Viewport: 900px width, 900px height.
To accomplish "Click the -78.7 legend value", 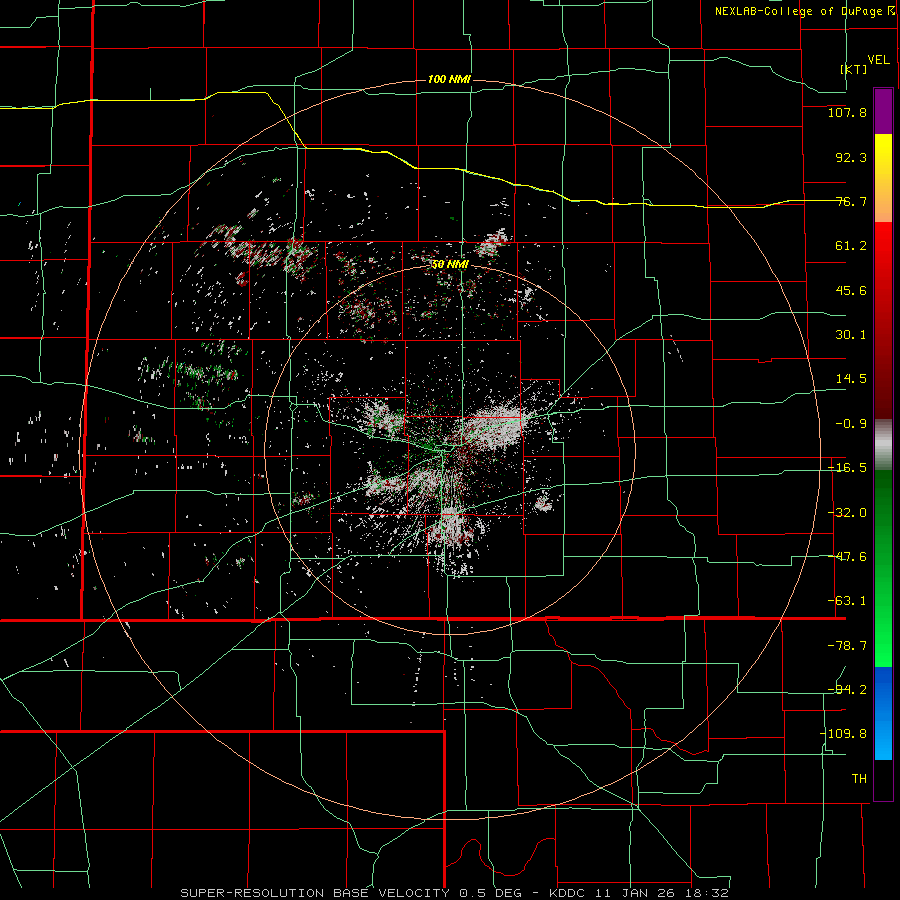I will pos(847,646).
